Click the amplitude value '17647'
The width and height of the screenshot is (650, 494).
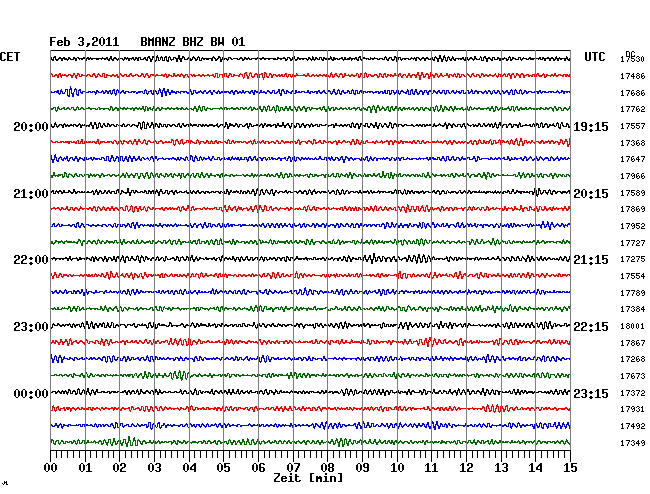(633, 159)
